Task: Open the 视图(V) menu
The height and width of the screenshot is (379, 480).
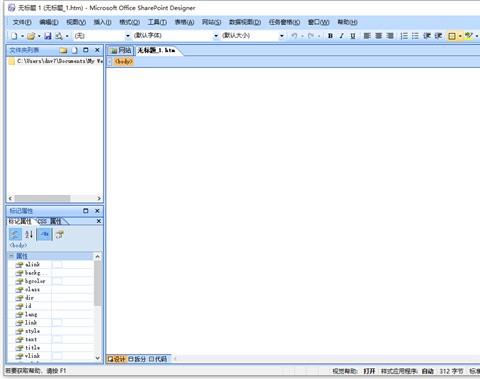Action: point(76,22)
